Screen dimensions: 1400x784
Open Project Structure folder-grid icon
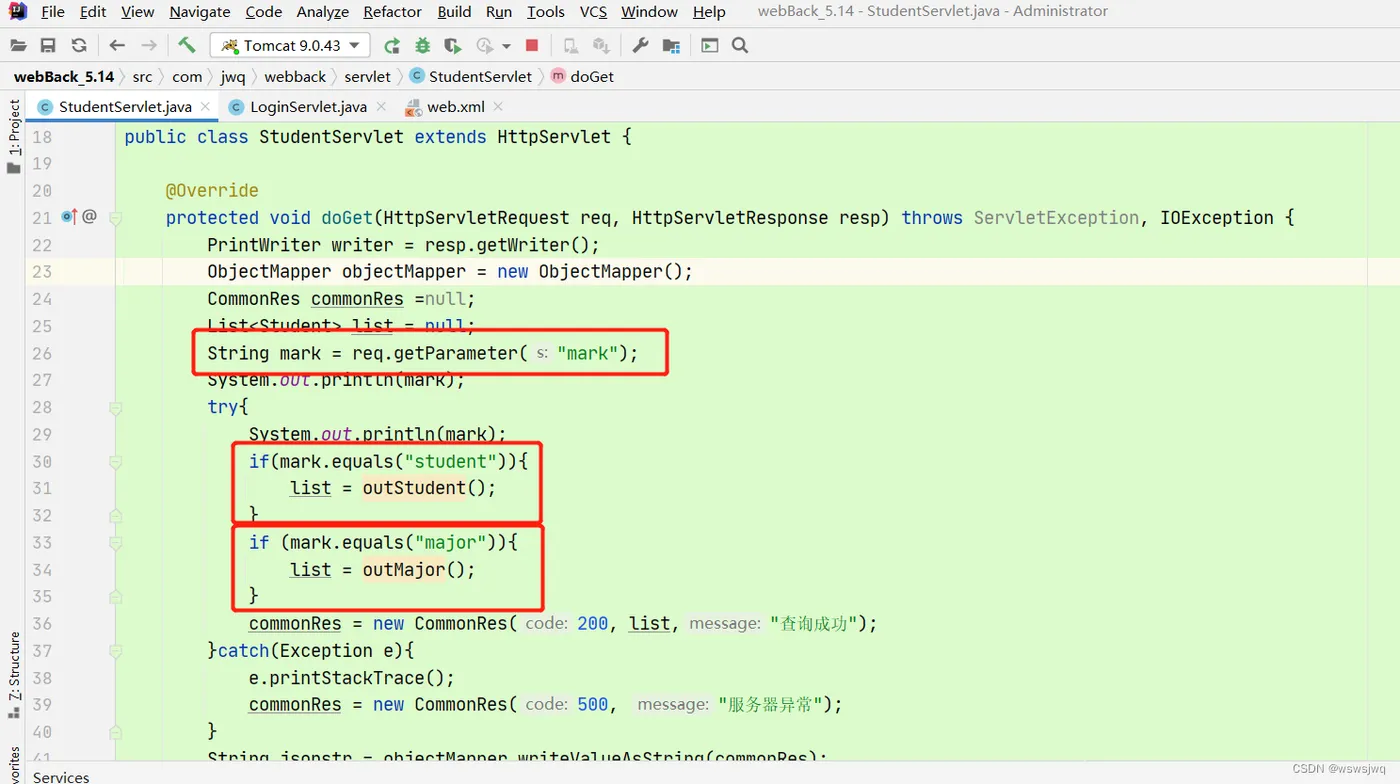tap(671, 45)
